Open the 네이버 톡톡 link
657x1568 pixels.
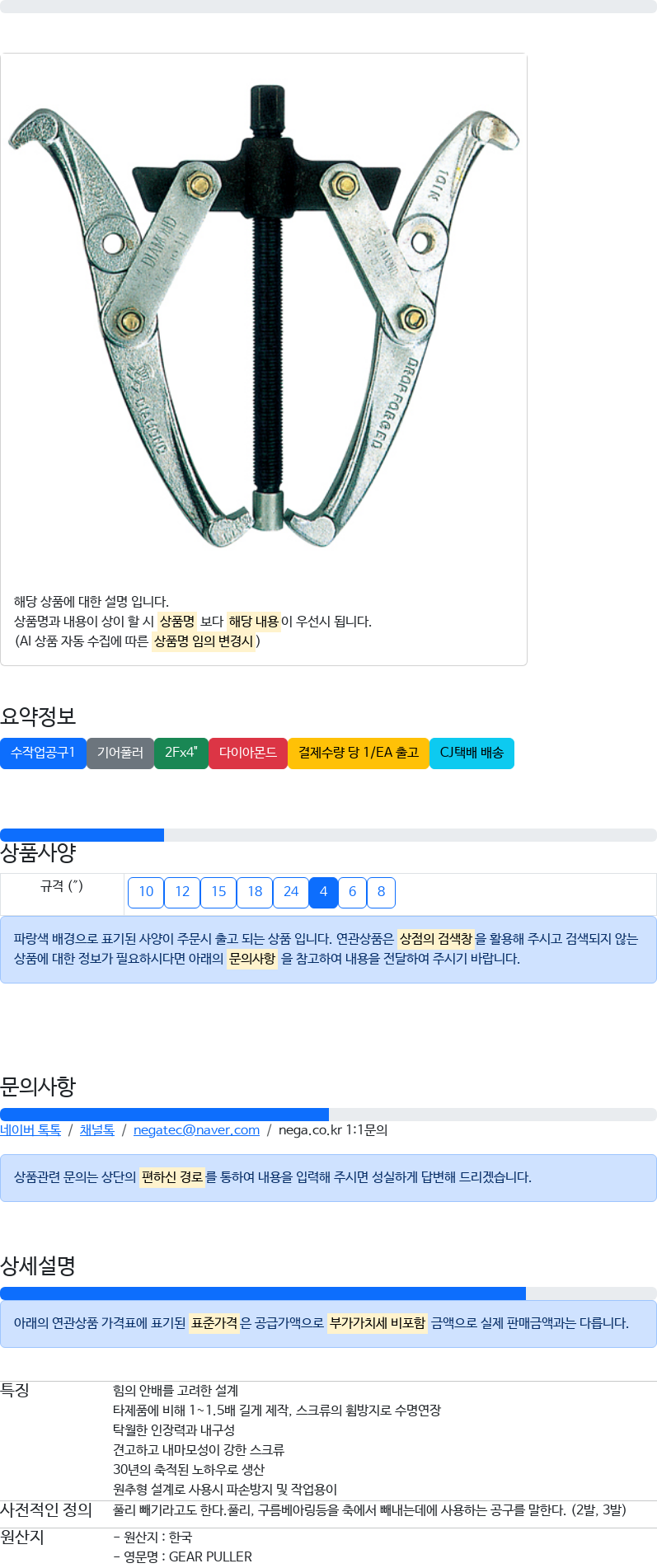(x=31, y=1129)
